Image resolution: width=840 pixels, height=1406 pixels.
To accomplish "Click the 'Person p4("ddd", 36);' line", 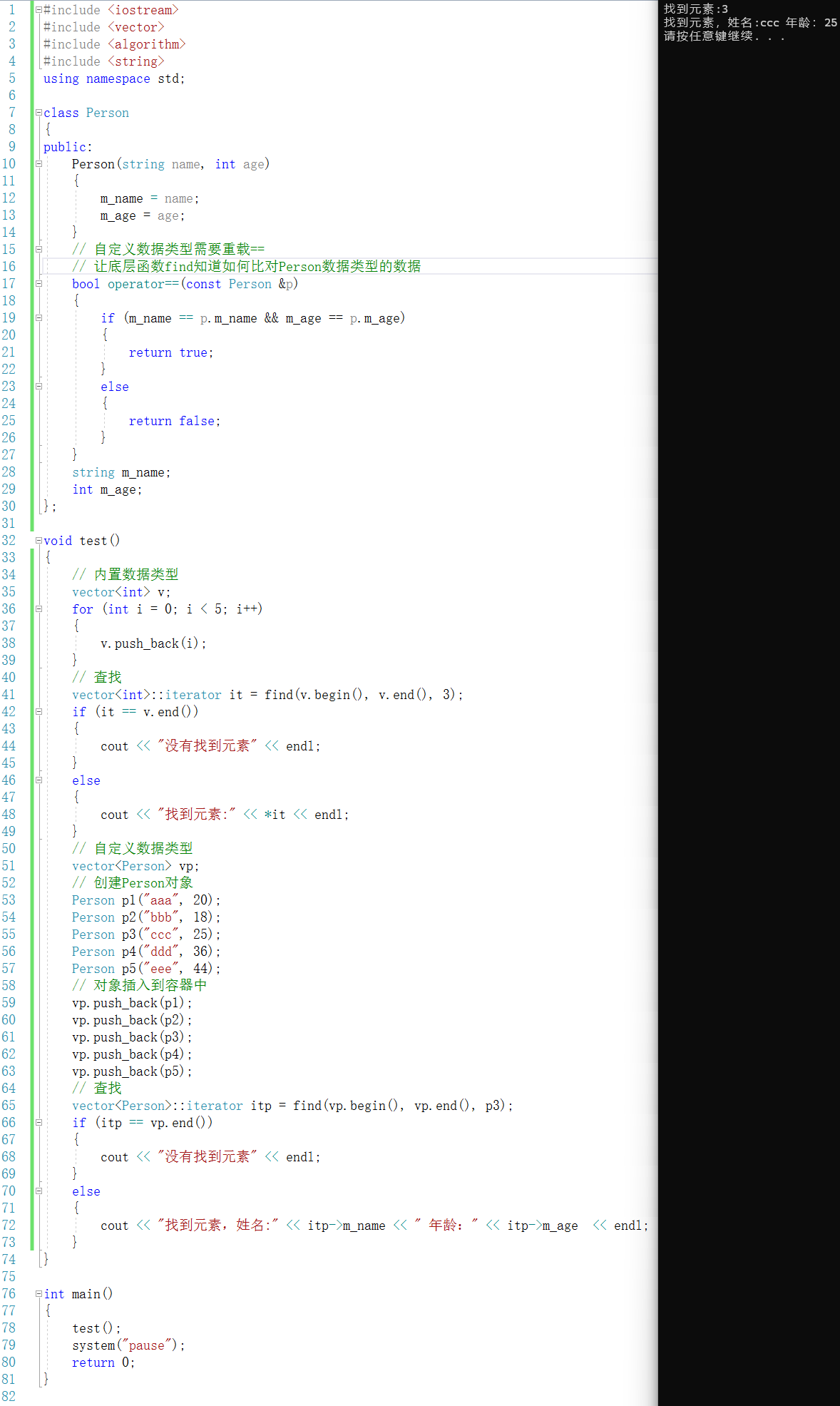I will [x=146, y=952].
